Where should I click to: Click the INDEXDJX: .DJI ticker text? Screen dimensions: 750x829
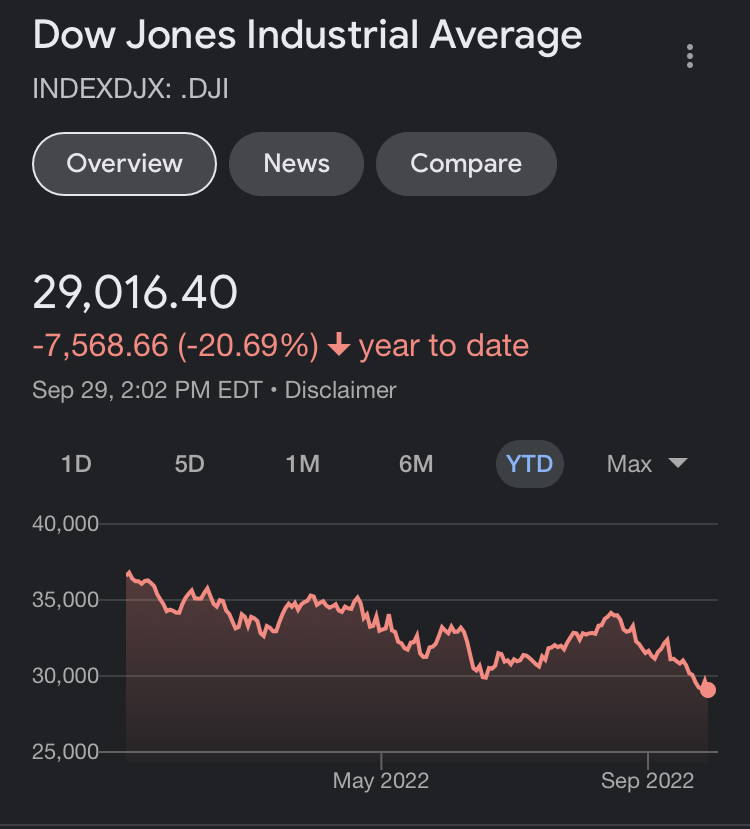132,88
